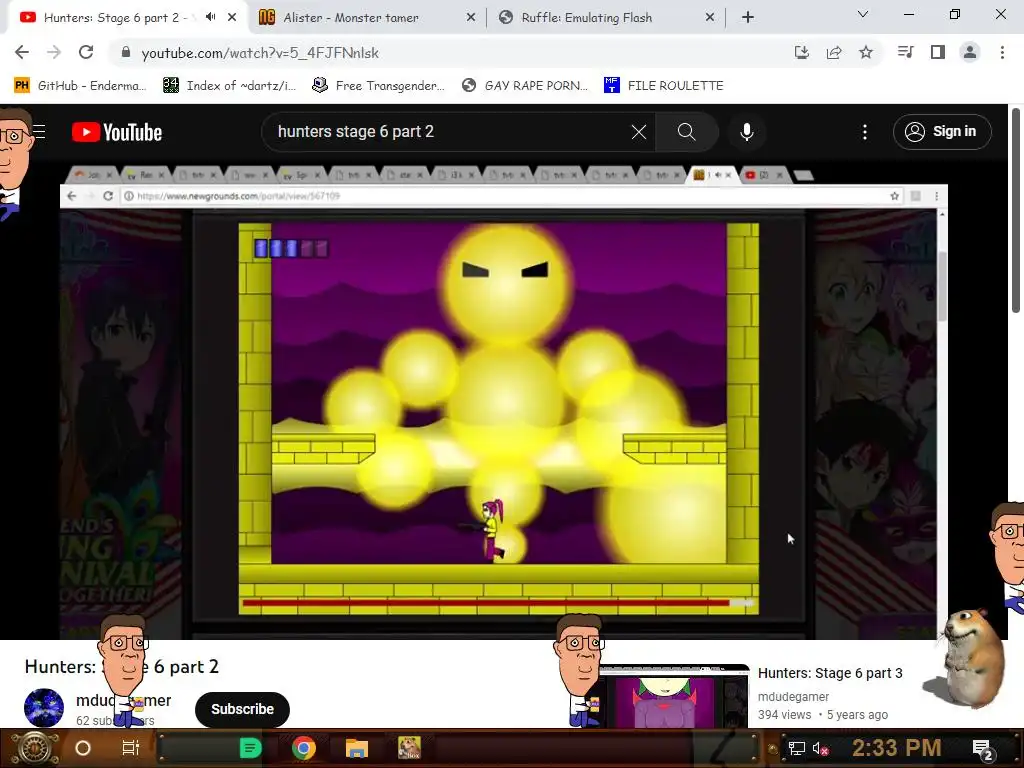
Task: Expand the tab search chevron
Action: (863, 14)
